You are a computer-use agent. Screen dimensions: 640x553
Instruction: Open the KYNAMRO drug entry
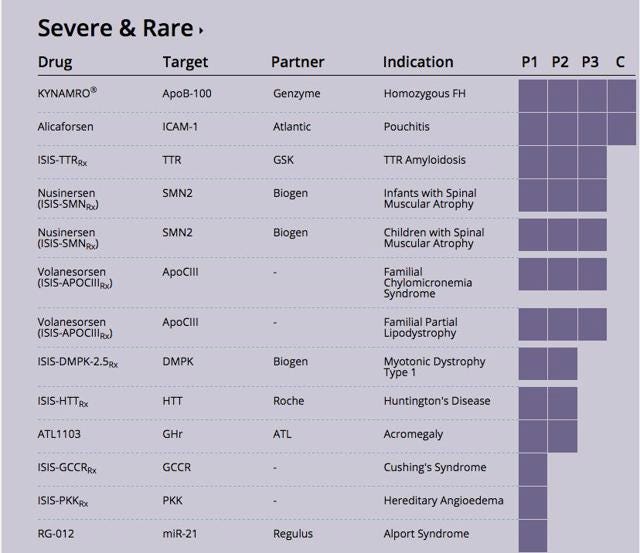coord(67,93)
